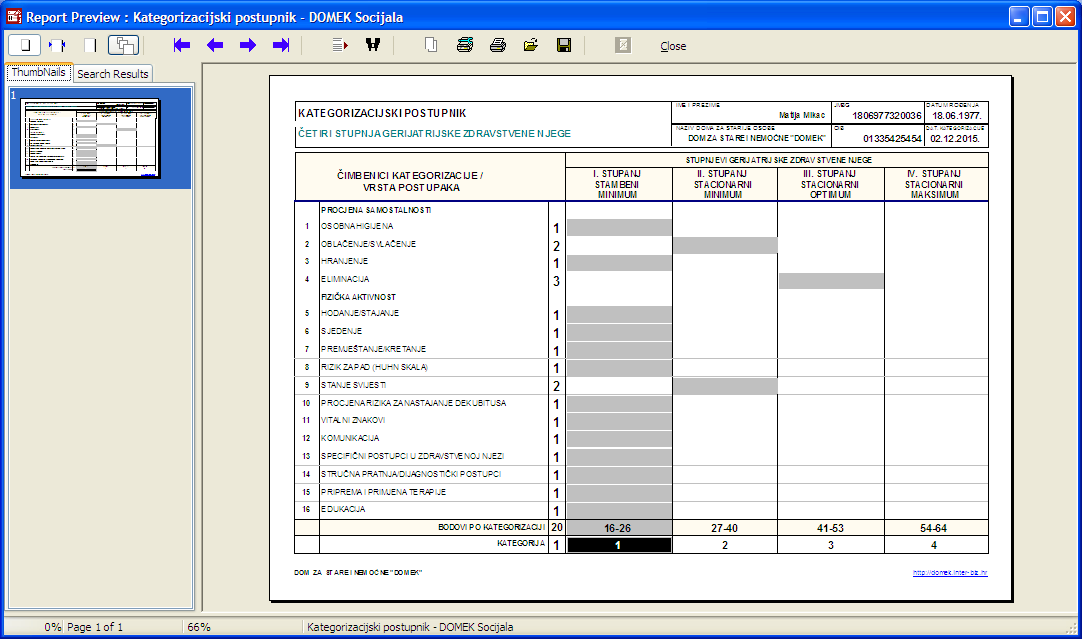The height and width of the screenshot is (639, 1082).
Task: Click the print setup icon
Action: 465,45
